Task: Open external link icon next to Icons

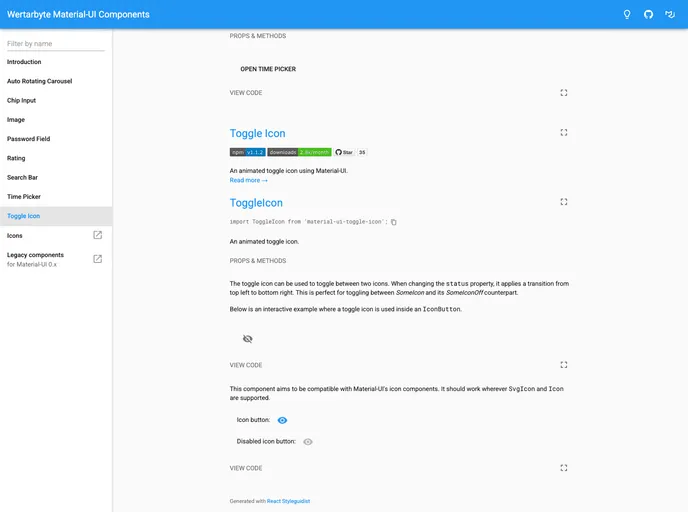Action: coord(97,235)
